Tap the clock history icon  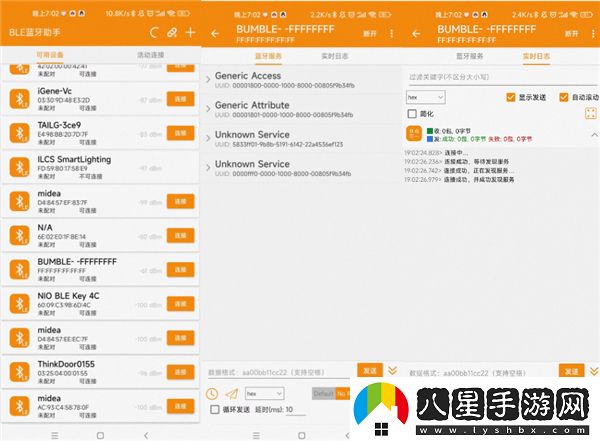click(x=212, y=394)
